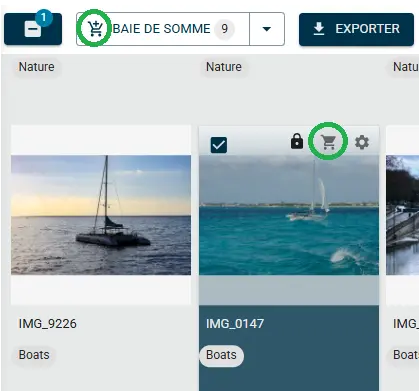The width and height of the screenshot is (419, 391).
Task: Click the first Nature tag on the left
Action: click(37, 67)
